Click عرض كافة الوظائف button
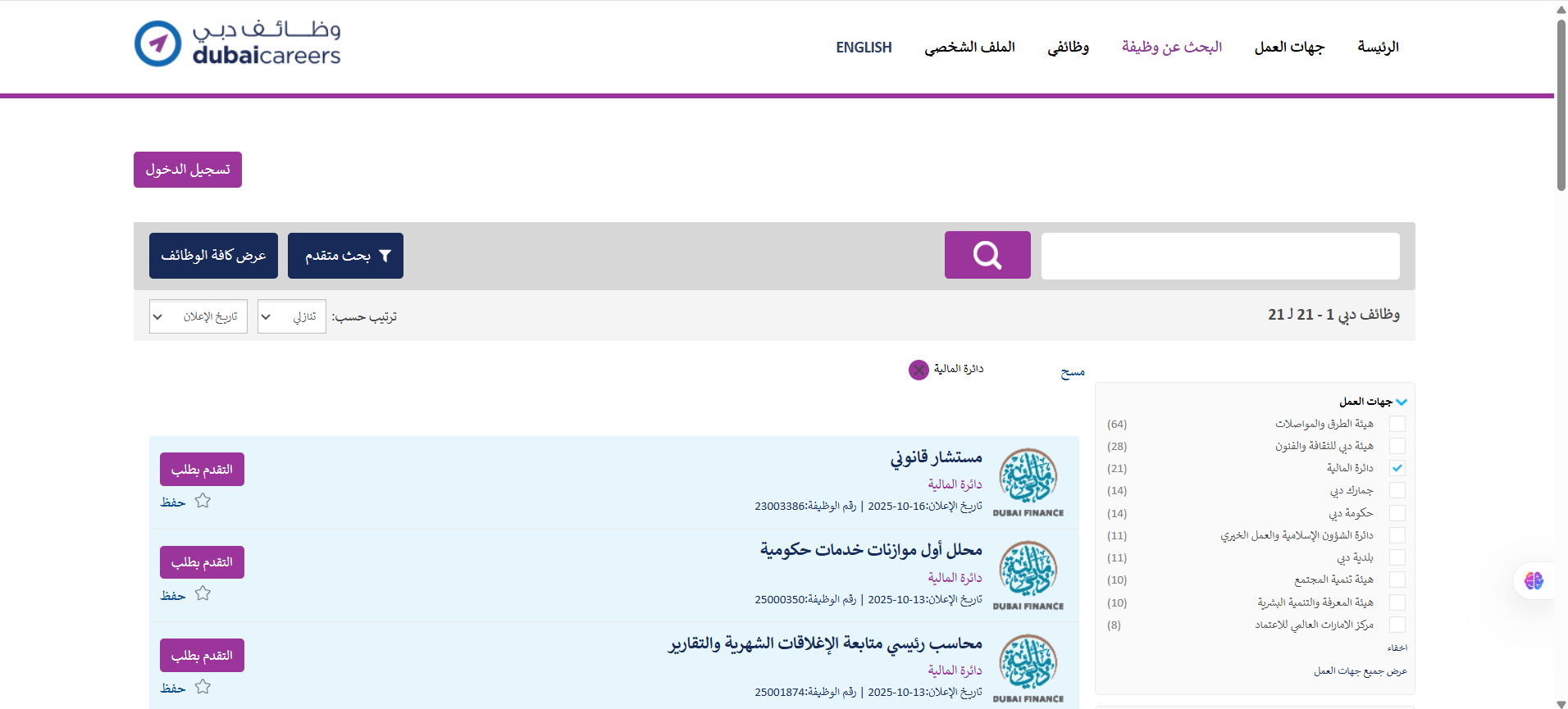Screen dimensions: 1568x709 [213, 256]
